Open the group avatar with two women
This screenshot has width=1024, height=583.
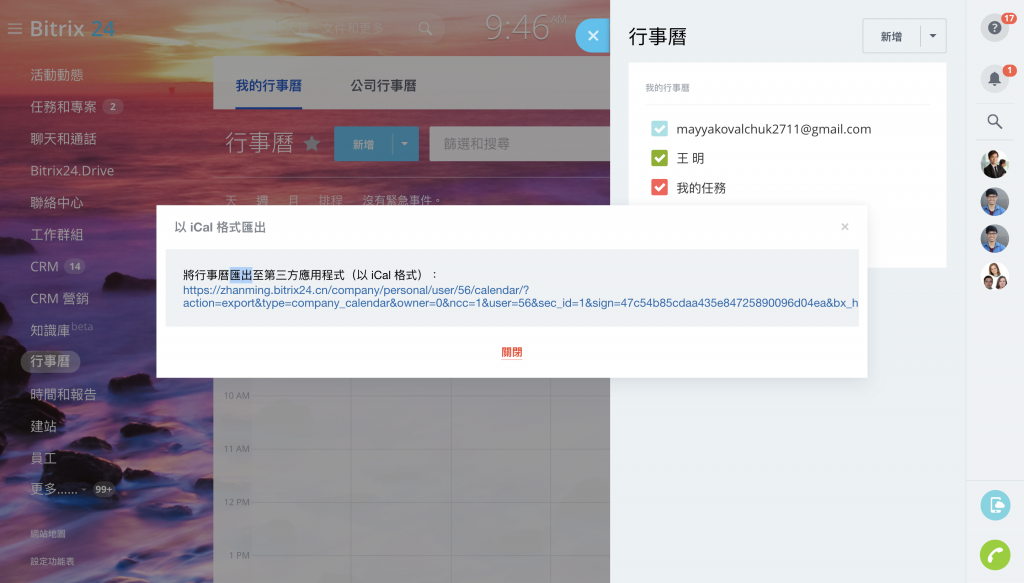(995, 276)
